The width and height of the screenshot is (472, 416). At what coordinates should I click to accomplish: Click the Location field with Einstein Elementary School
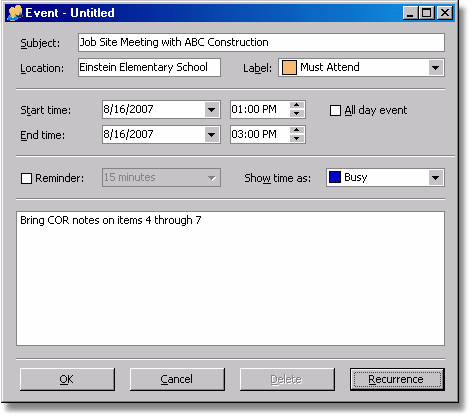[149, 68]
